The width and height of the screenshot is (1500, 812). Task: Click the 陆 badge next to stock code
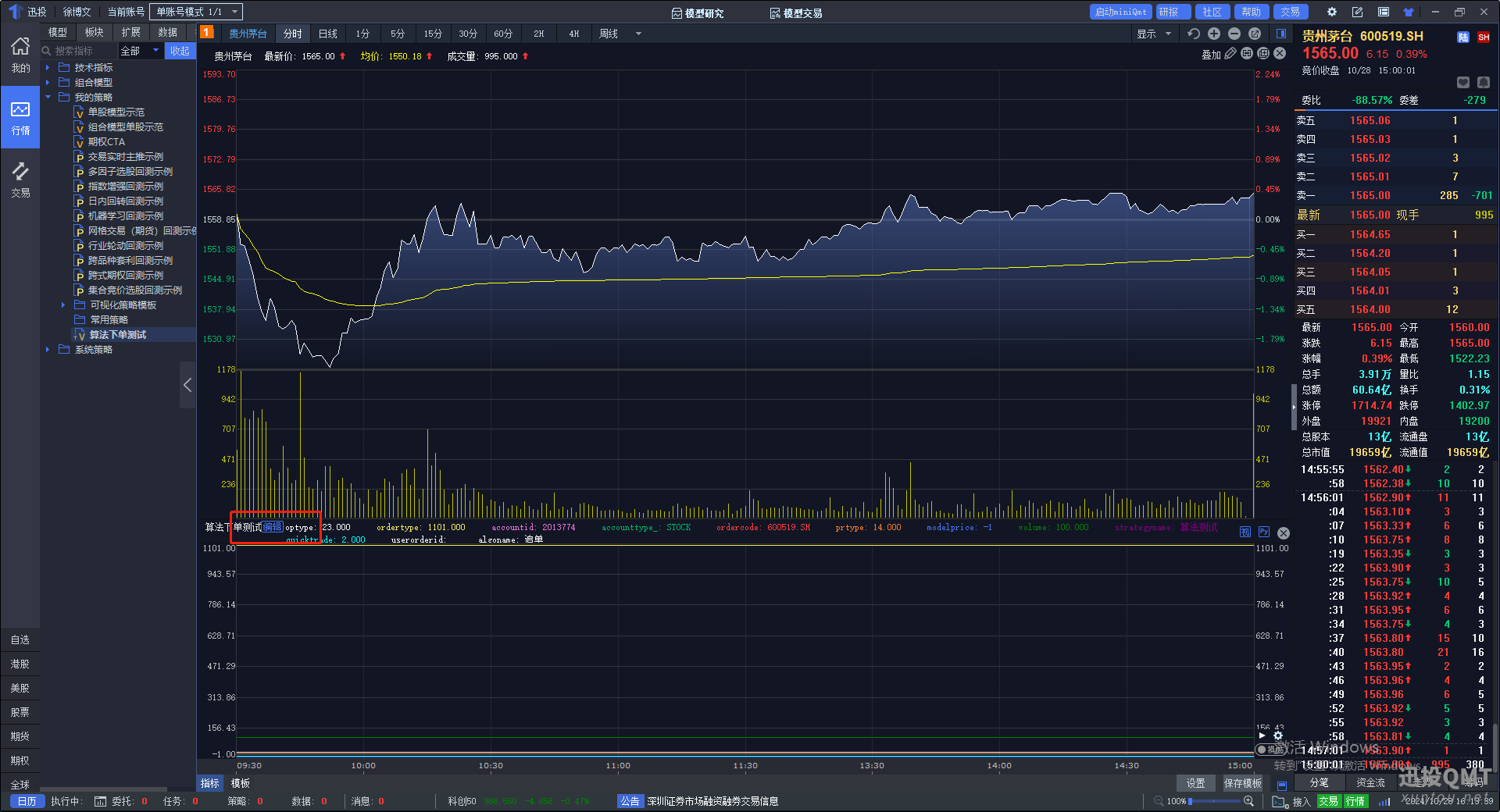(x=1463, y=37)
